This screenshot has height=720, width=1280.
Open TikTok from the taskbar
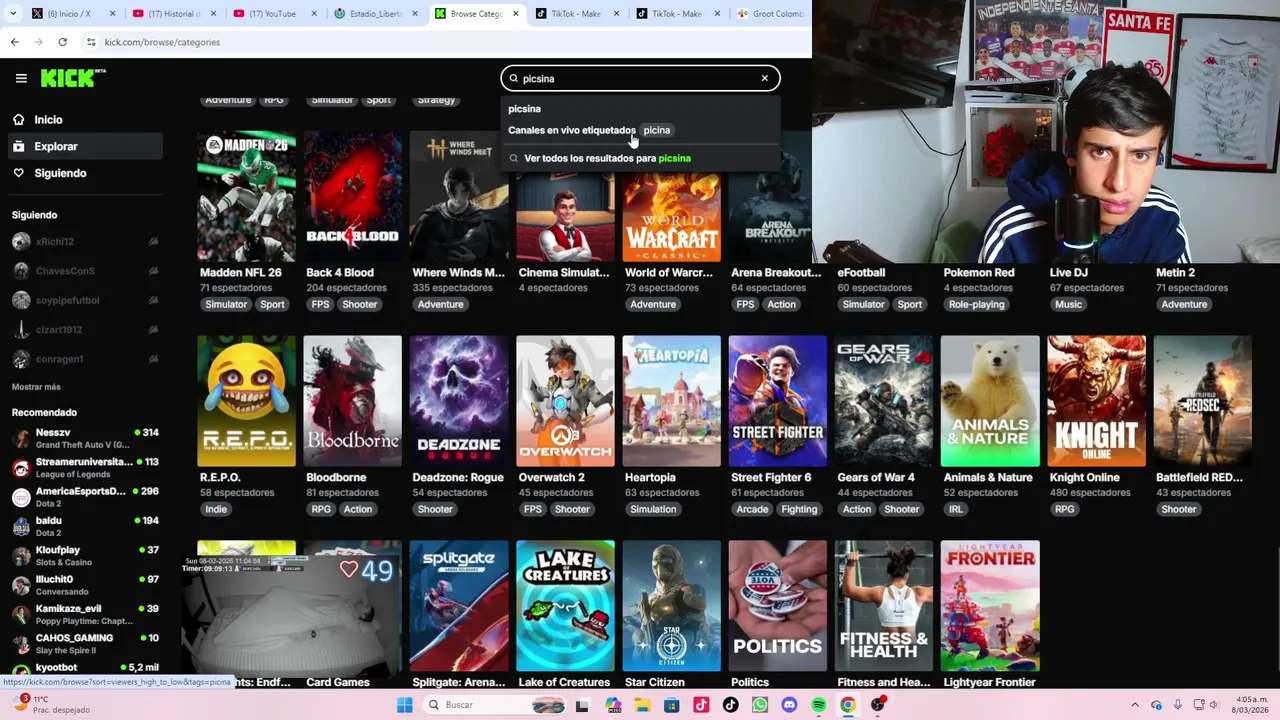[730, 705]
